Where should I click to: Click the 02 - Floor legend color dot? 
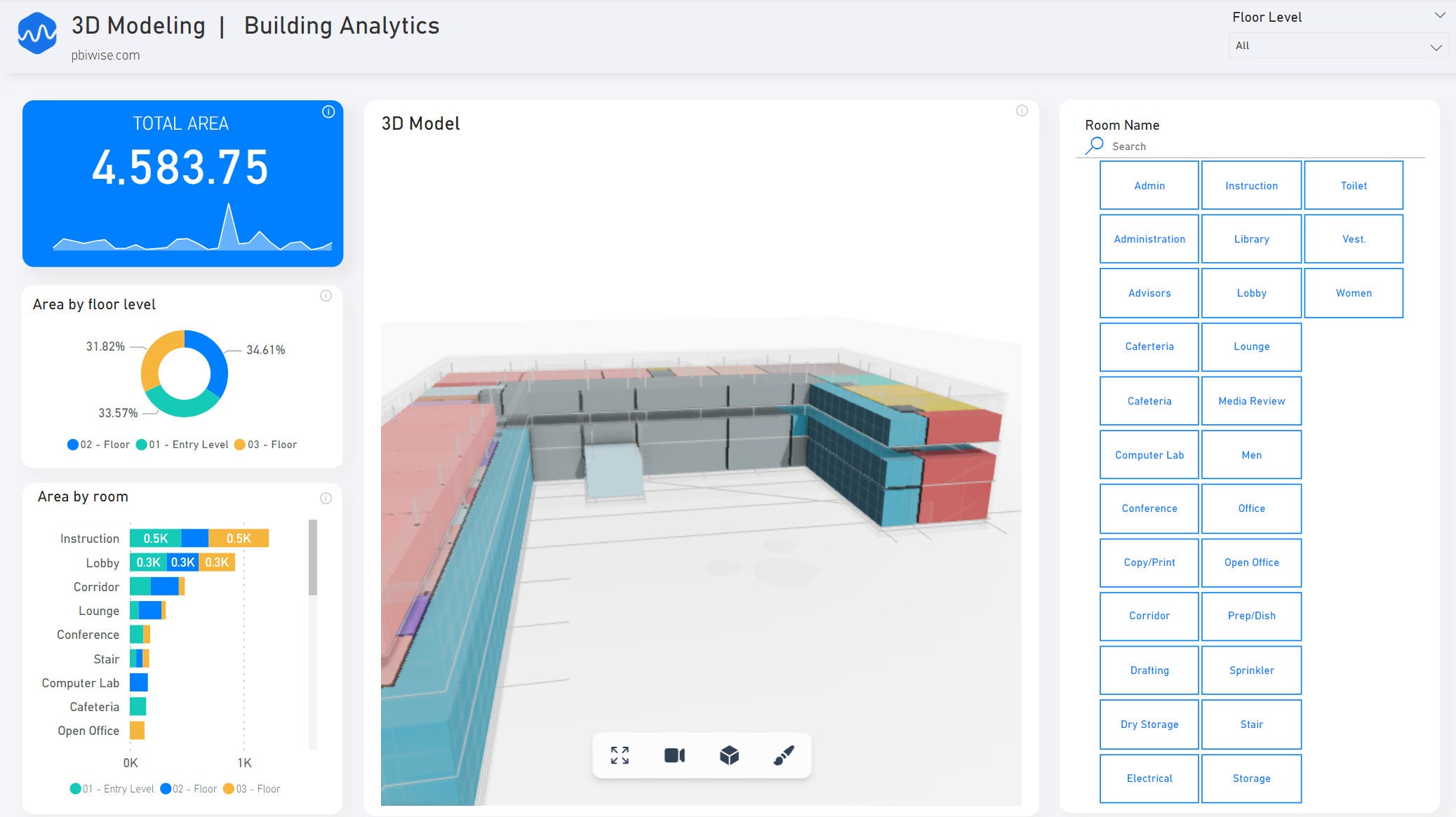coord(72,444)
